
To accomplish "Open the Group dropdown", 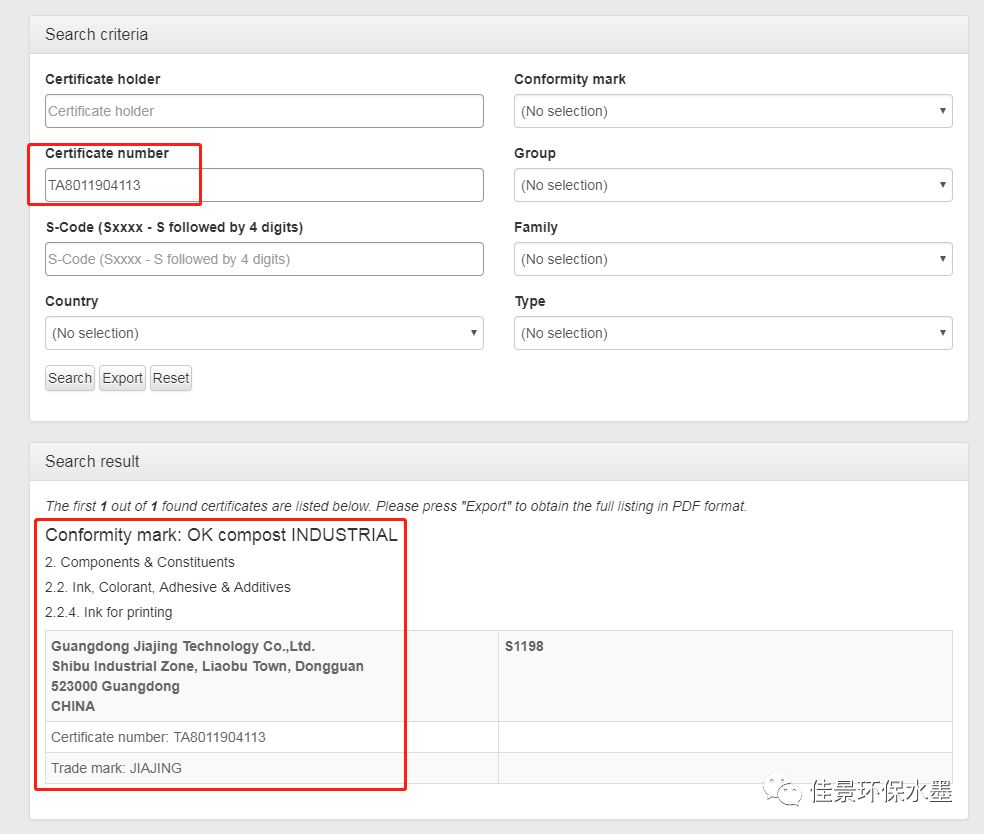I will 733,185.
